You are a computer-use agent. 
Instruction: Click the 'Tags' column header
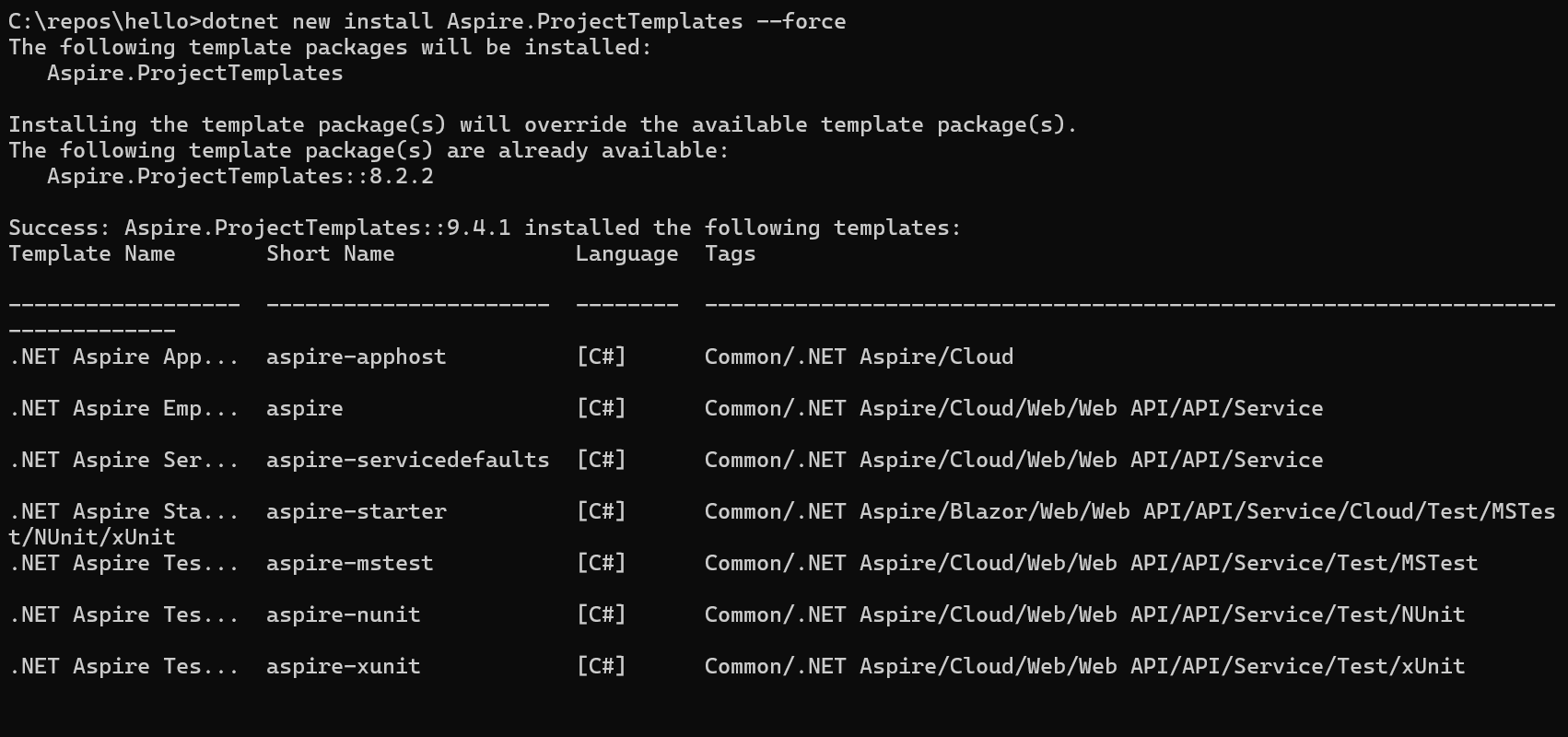click(730, 253)
